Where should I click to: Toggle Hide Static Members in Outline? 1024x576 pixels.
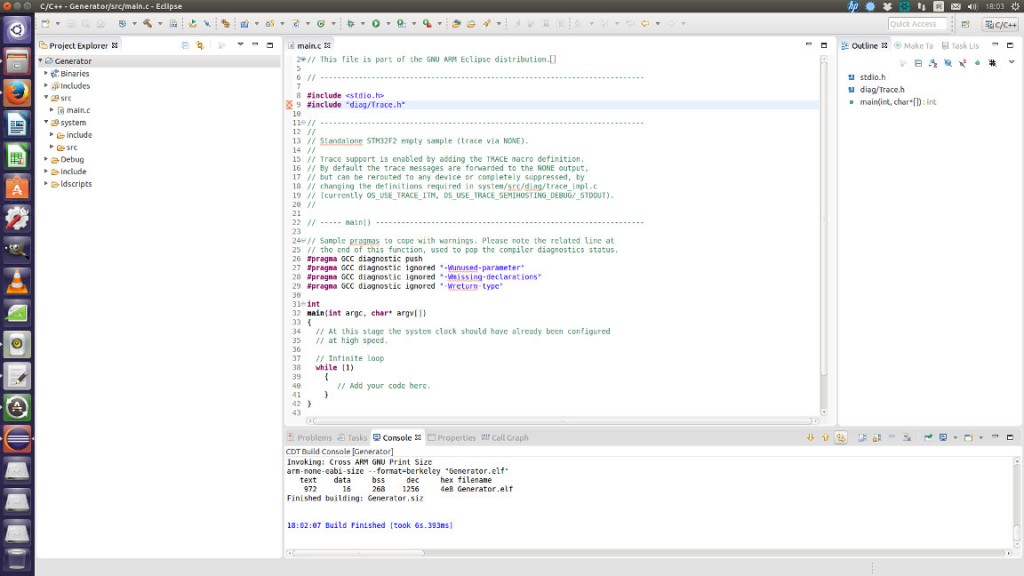tap(963, 63)
